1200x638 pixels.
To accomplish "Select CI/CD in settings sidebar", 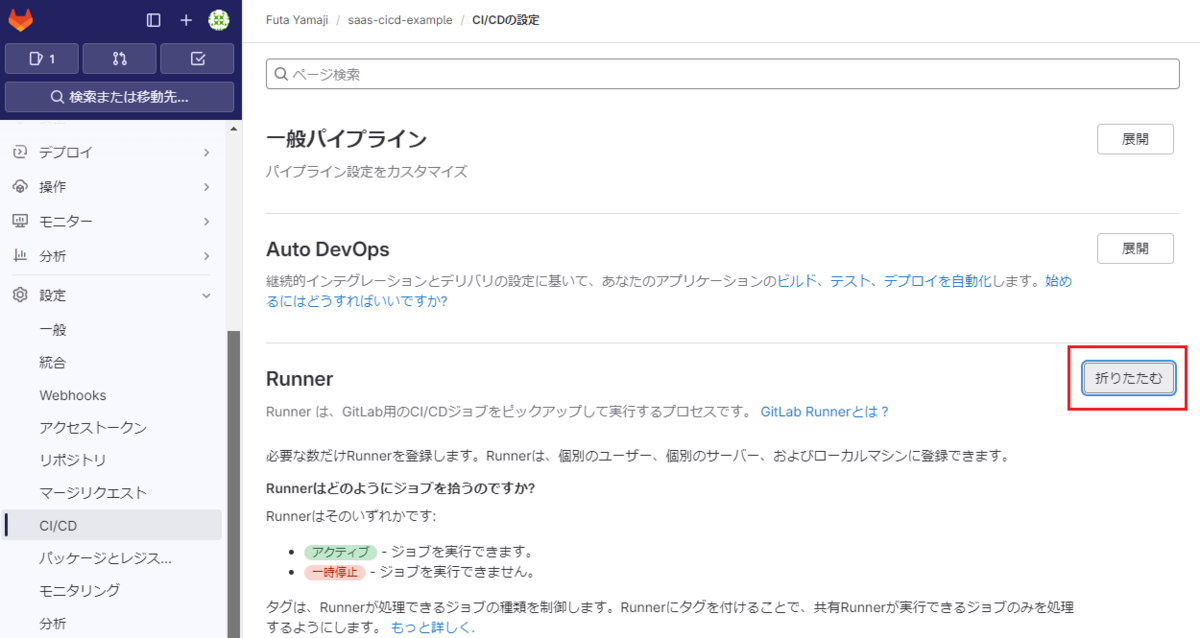I will coord(113,525).
